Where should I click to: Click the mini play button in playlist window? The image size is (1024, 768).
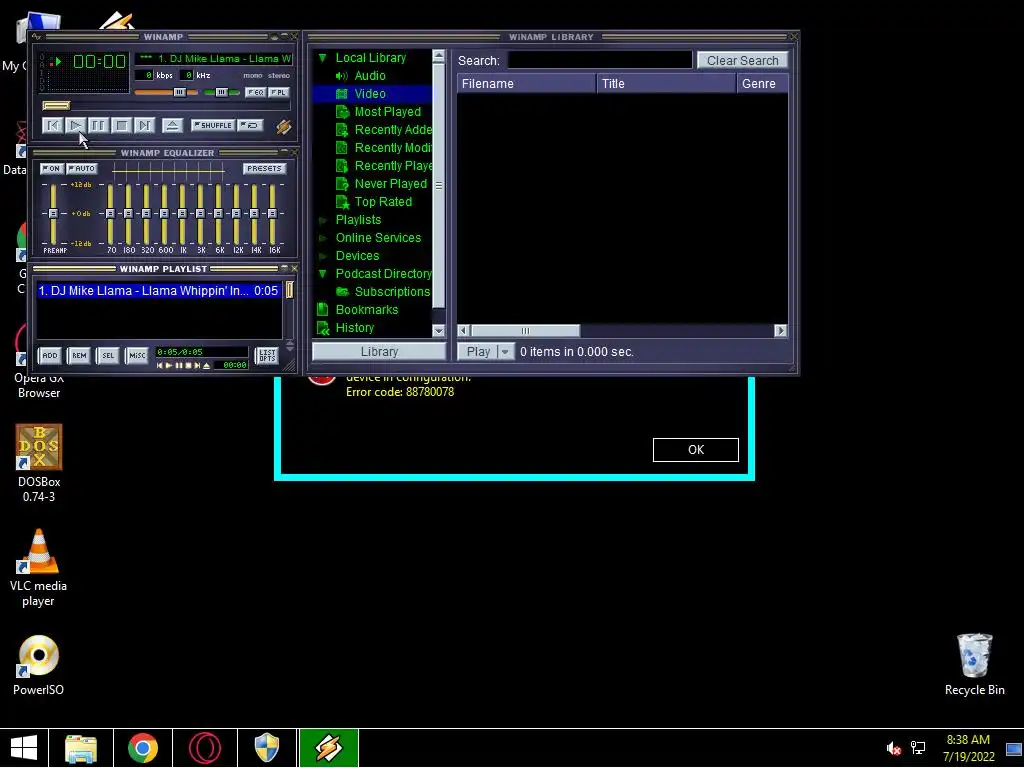point(168,366)
